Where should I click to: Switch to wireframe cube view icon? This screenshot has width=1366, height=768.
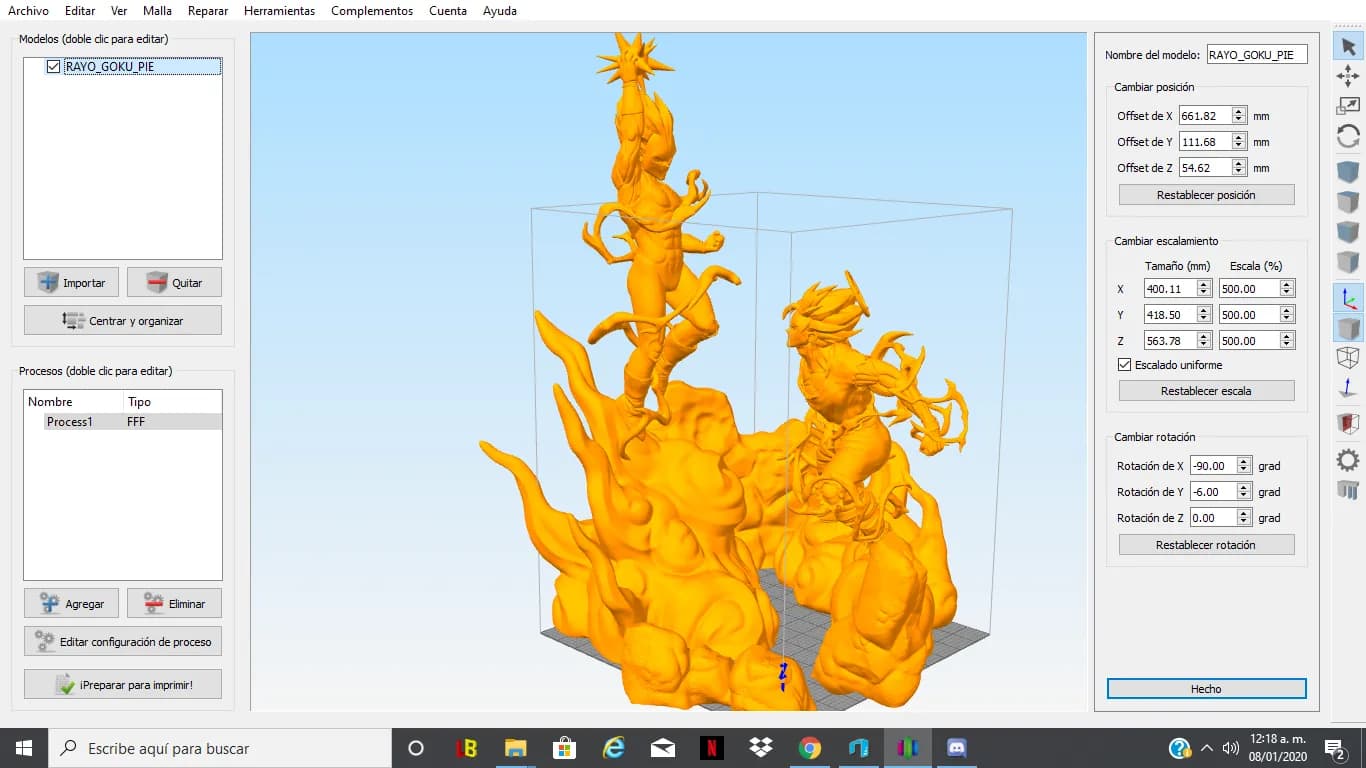click(x=1348, y=357)
